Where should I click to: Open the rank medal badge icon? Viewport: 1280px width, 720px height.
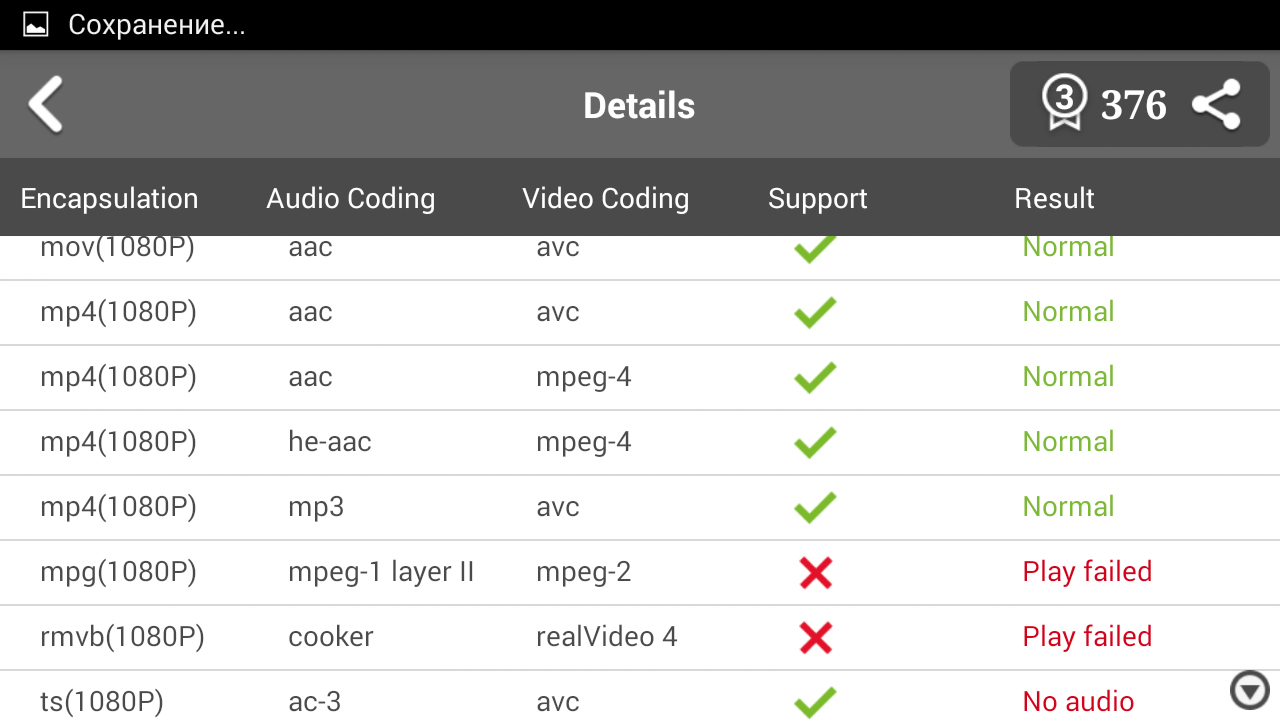(x=1064, y=104)
